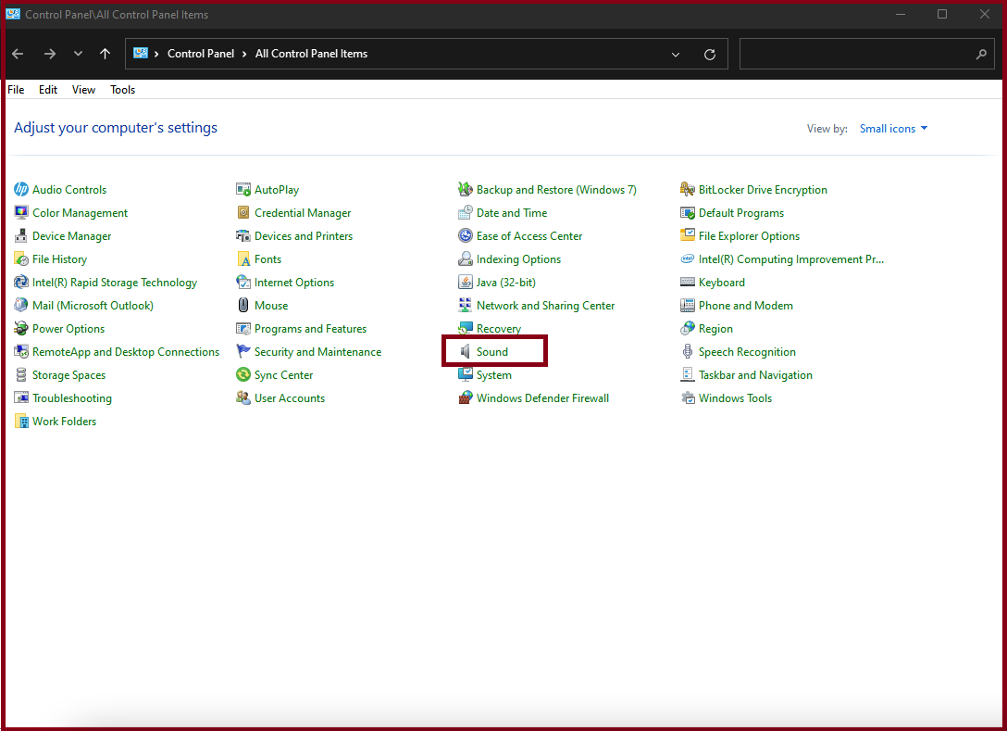Image resolution: width=1007 pixels, height=731 pixels.
Task: Go up one level with Up arrow
Action: tap(105, 54)
